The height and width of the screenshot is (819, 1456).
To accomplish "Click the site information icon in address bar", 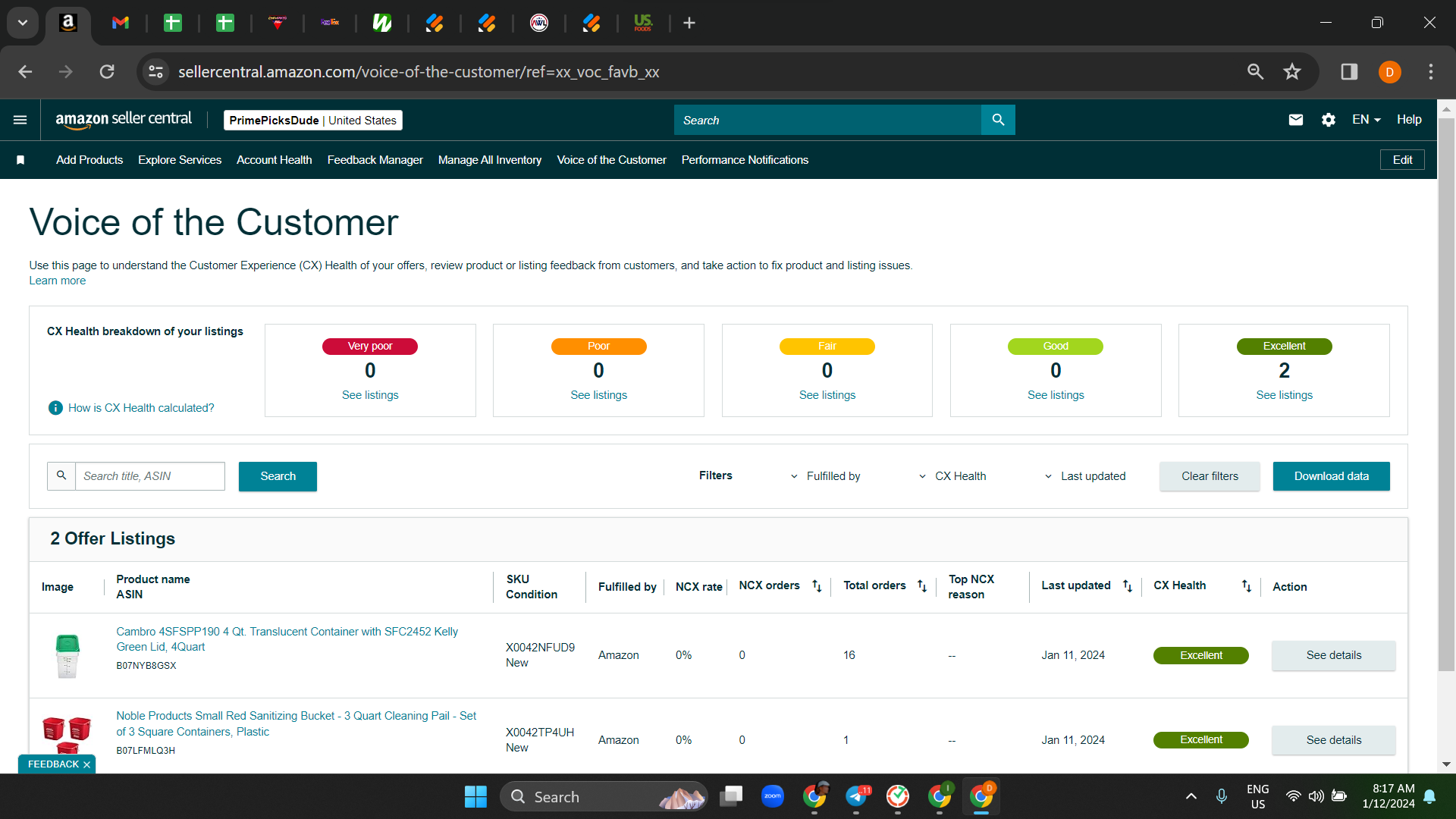I will pyautogui.click(x=155, y=72).
